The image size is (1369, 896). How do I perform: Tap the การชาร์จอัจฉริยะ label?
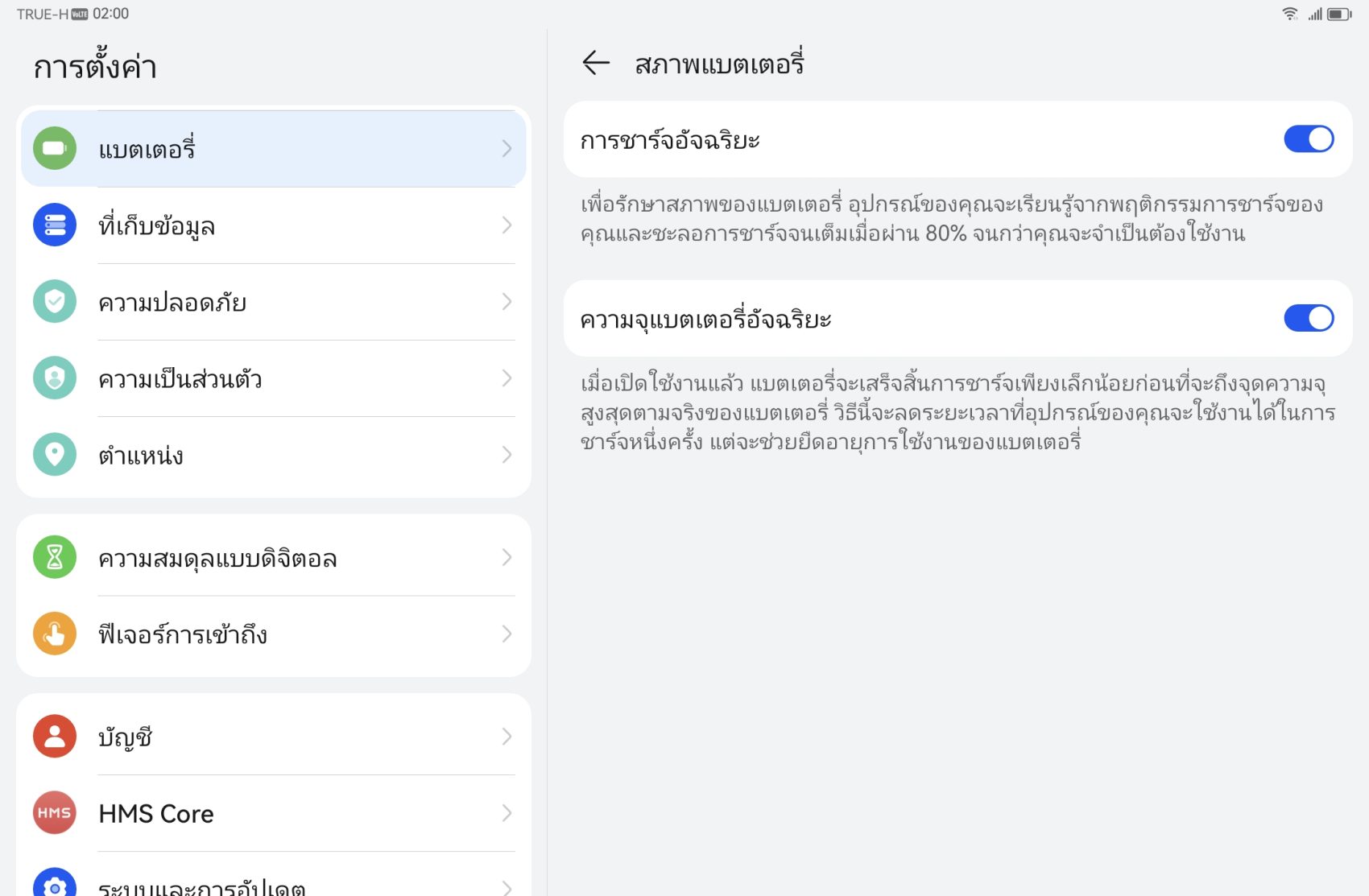coord(670,140)
